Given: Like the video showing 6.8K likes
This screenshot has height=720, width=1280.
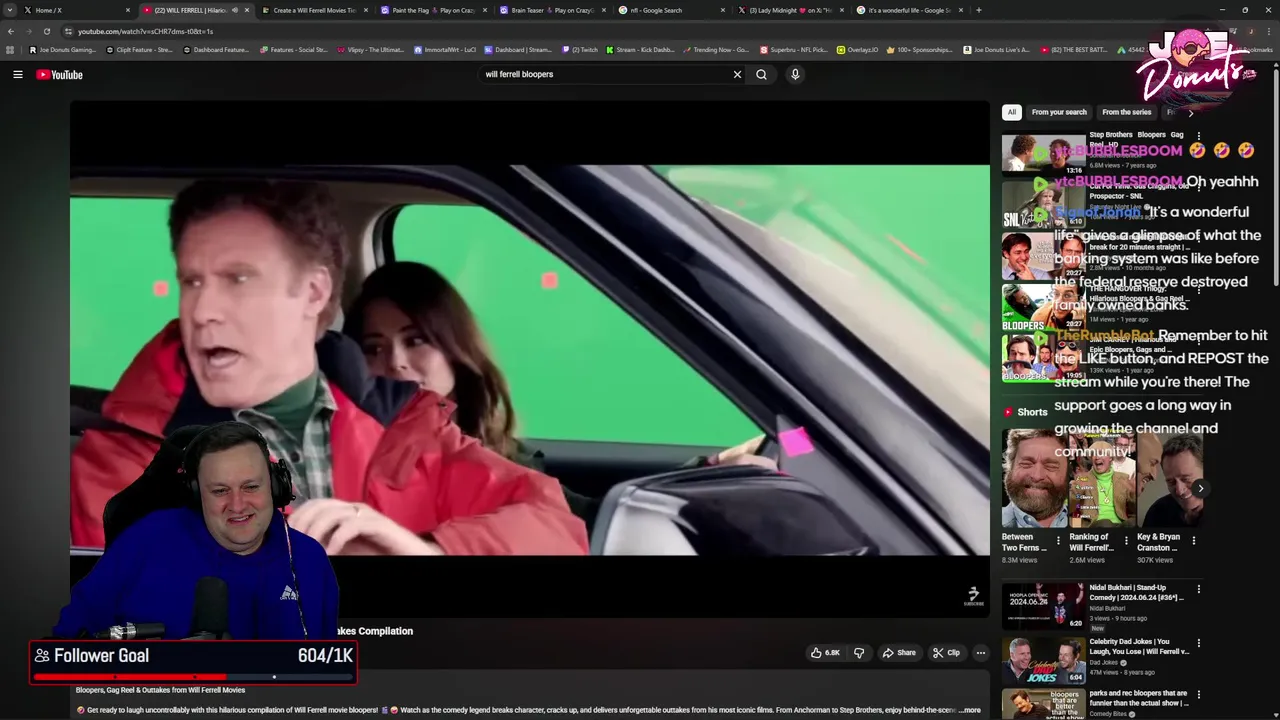Looking at the screenshot, I should pyautogui.click(x=826, y=653).
